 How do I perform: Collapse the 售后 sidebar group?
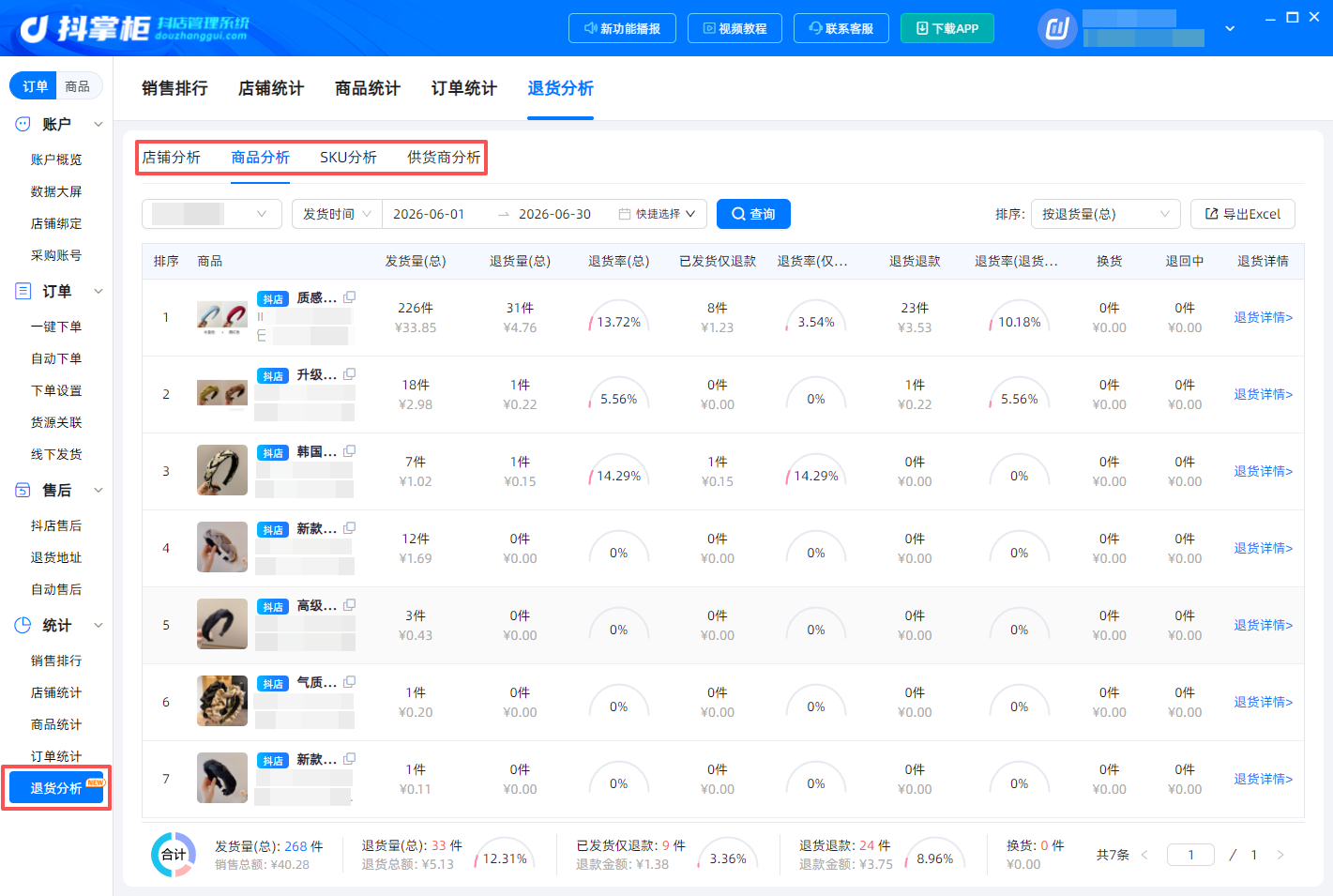pyautogui.click(x=98, y=490)
